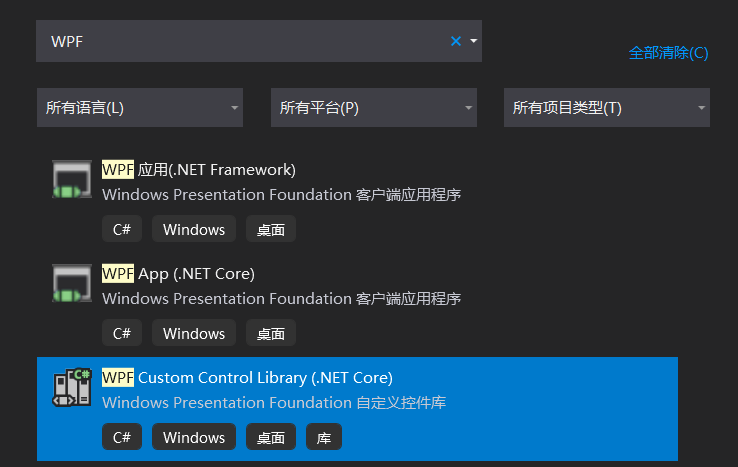Click the description under WPF 应用(.NET Framework)

[281, 194]
